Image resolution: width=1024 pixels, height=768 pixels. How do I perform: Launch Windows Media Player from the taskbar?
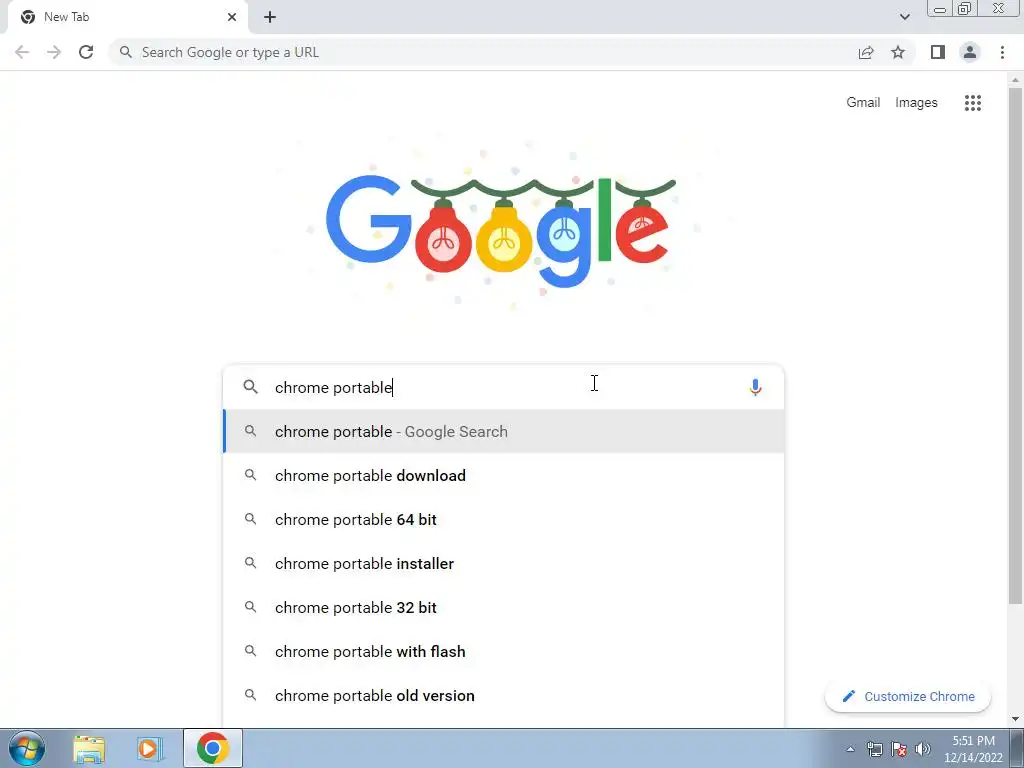click(149, 748)
